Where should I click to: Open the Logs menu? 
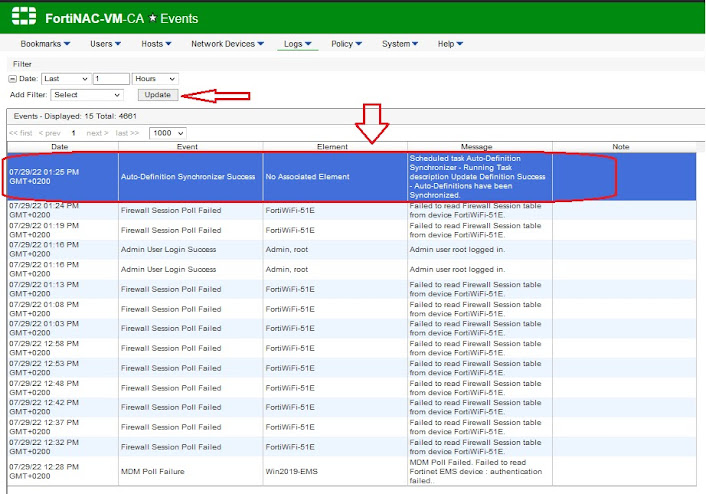tap(298, 44)
